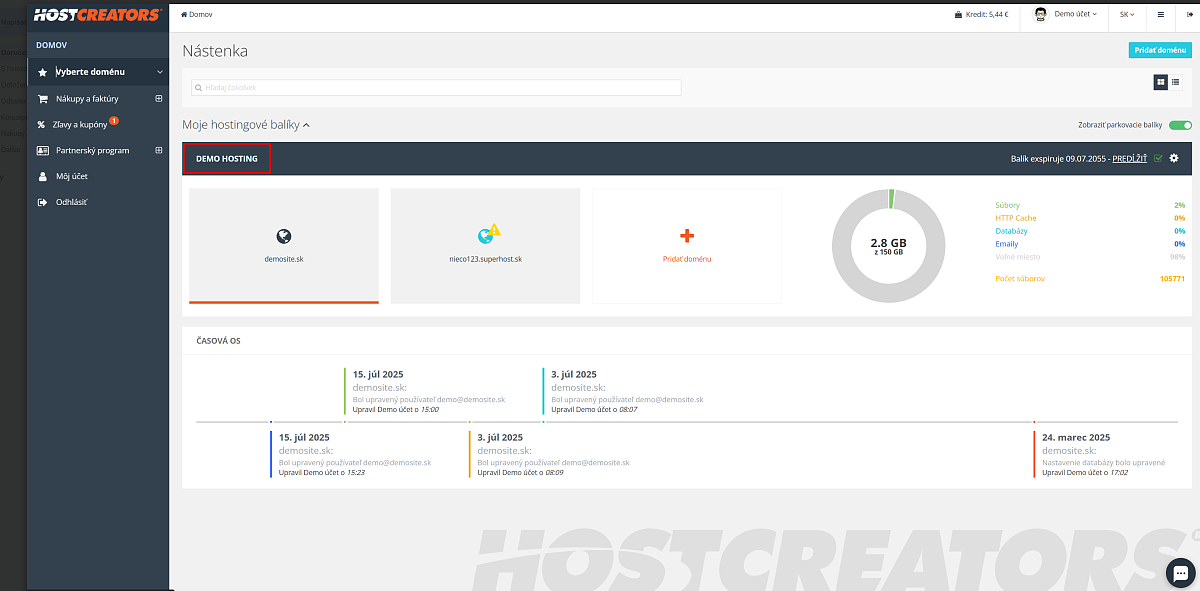Screen dimensions: 1200x591
Task: Click the PREDĹŽIŤ renewal link
Action: coord(1130,159)
